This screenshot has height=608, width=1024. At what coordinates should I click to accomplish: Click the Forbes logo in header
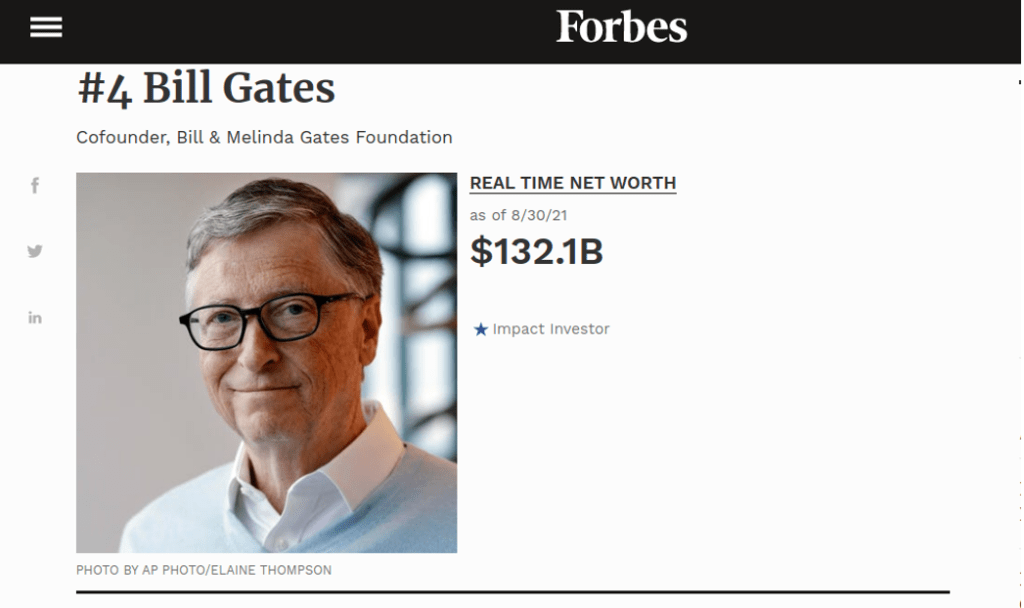click(x=621, y=27)
